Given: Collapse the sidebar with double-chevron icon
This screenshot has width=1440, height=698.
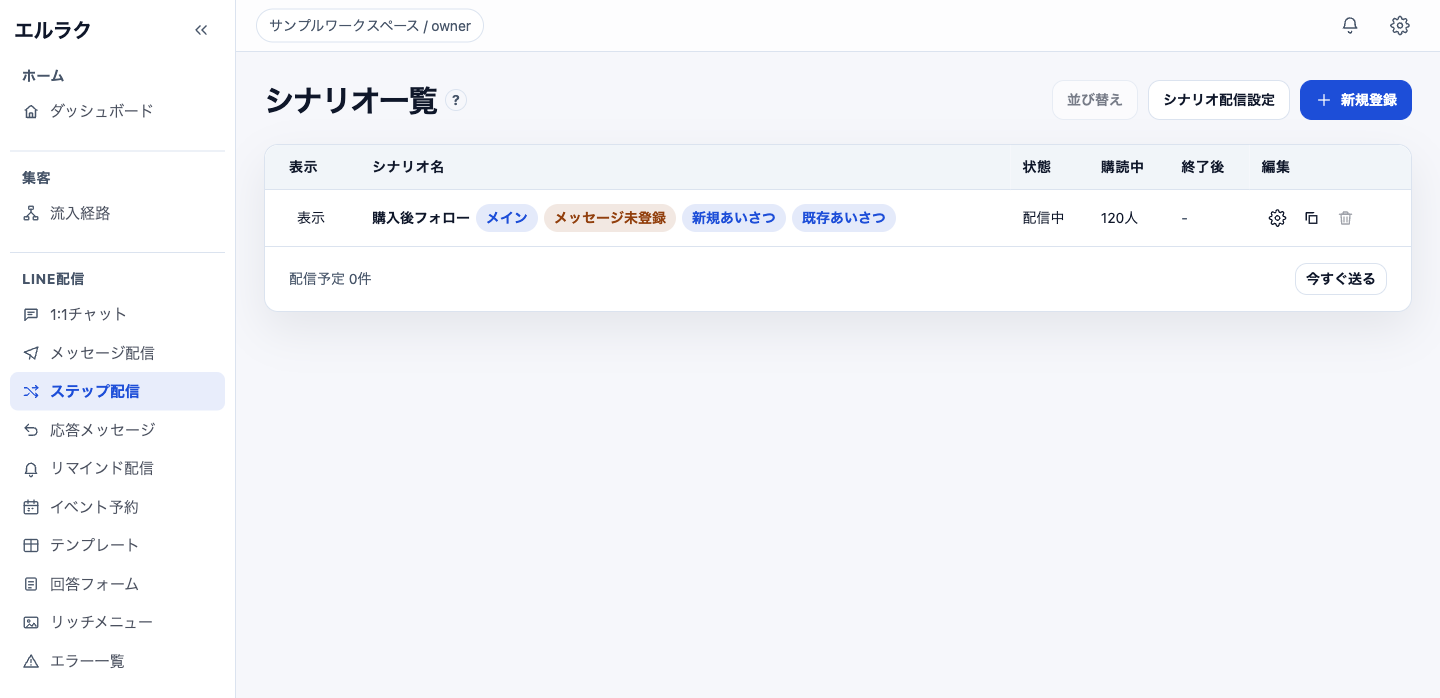Looking at the screenshot, I should [201, 30].
